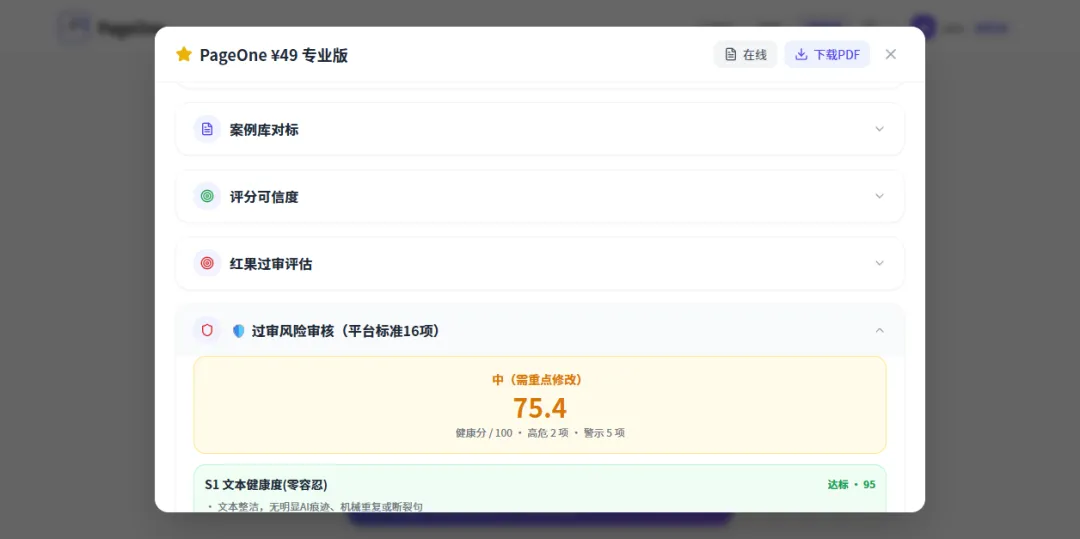Click the document icon inside 在线 button
This screenshot has width=1080, height=539.
click(x=731, y=54)
